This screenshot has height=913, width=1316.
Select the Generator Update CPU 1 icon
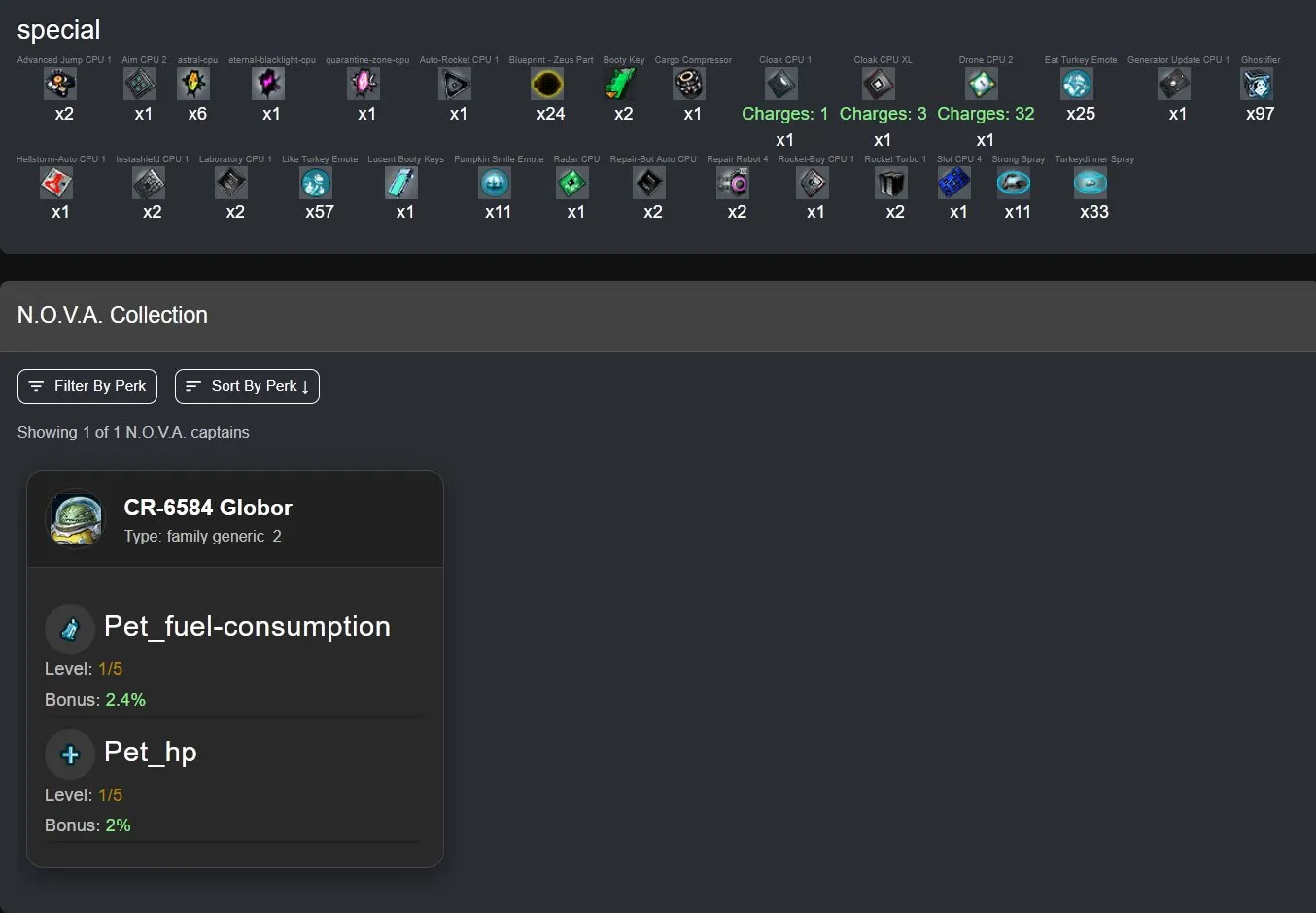pyautogui.click(x=1174, y=85)
